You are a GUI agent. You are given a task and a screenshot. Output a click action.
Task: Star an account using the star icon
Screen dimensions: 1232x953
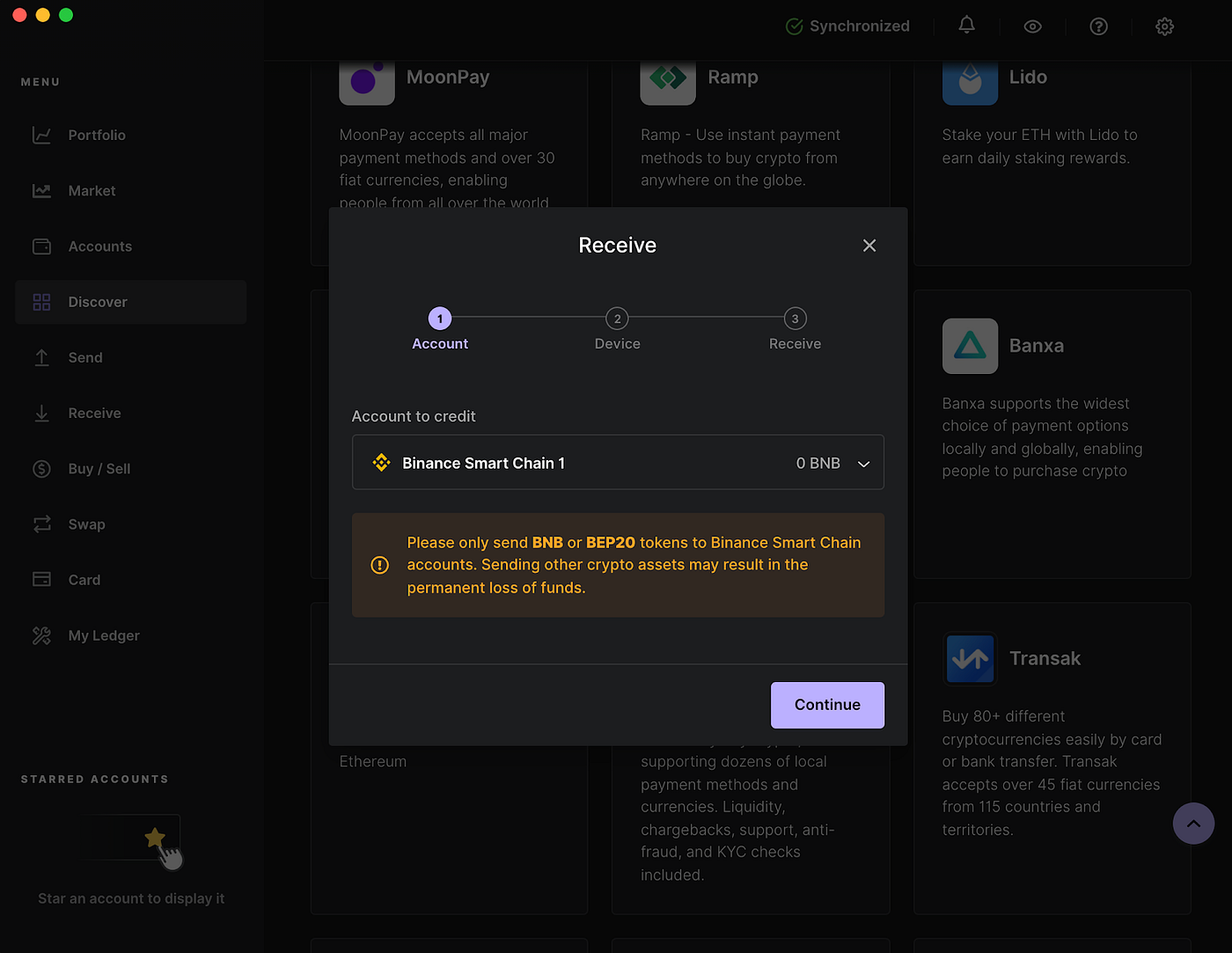pos(156,836)
